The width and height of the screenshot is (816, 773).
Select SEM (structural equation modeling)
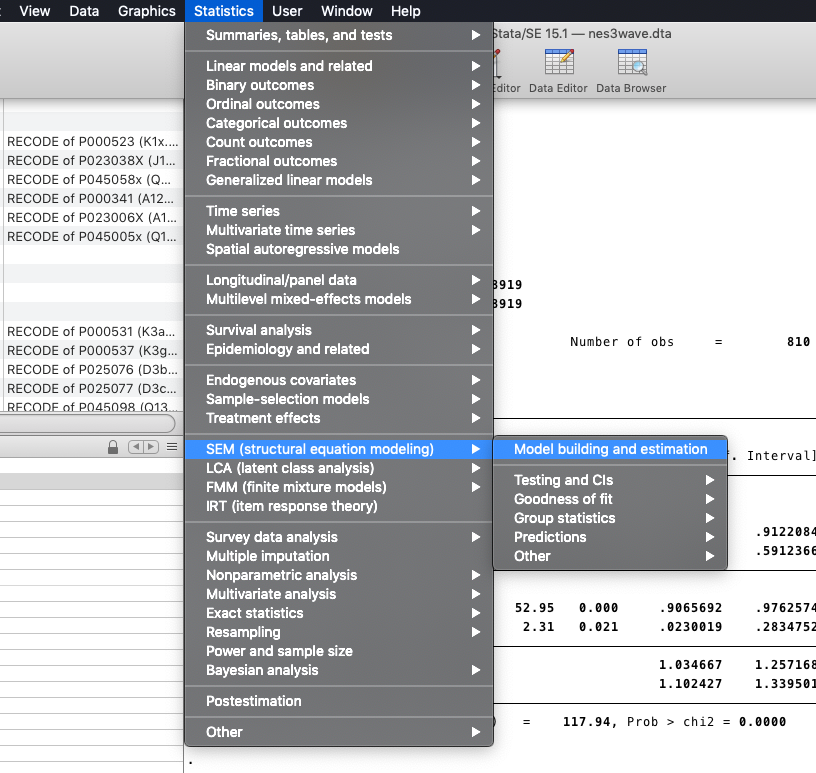[339, 449]
